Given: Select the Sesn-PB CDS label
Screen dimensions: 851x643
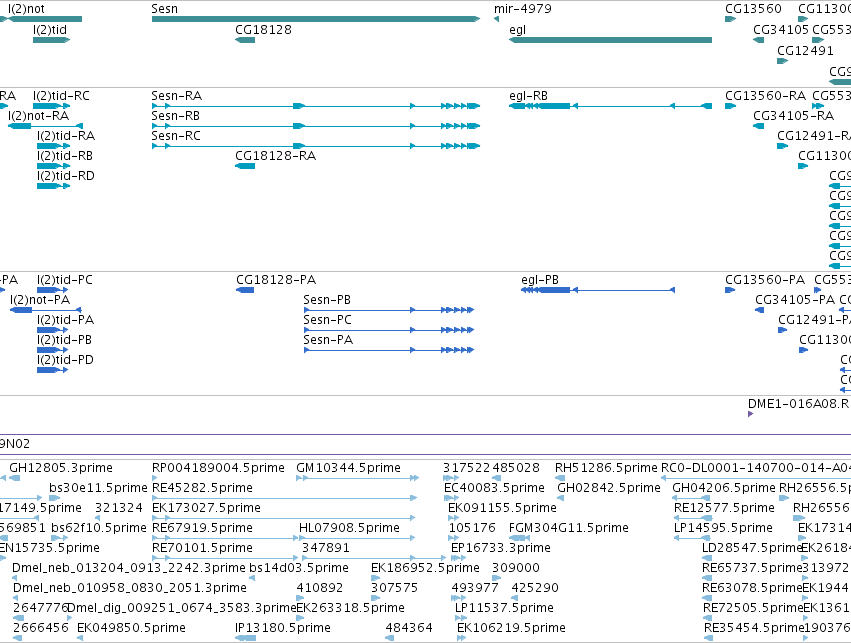Looking at the screenshot, I should (327, 300).
